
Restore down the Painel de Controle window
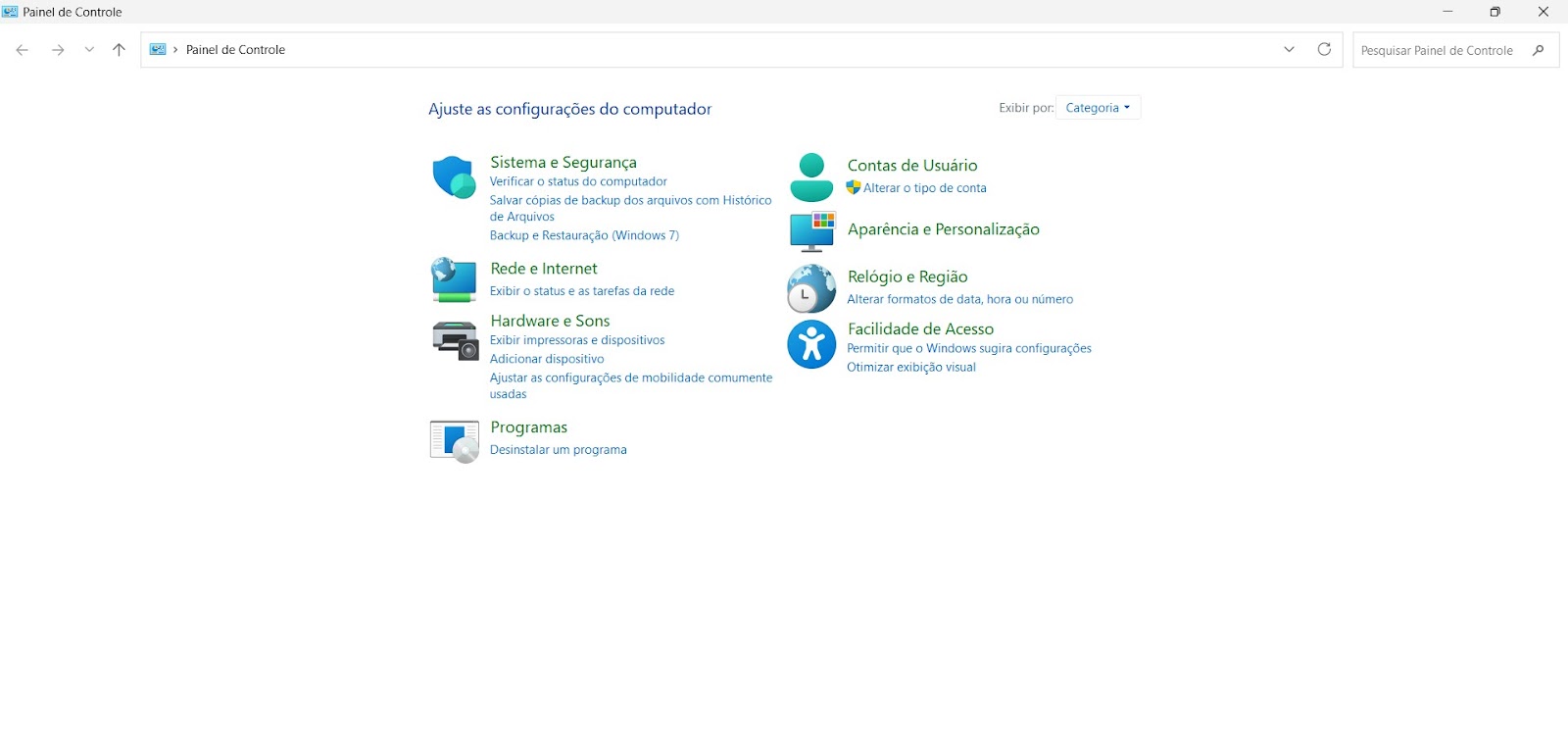click(x=1494, y=12)
